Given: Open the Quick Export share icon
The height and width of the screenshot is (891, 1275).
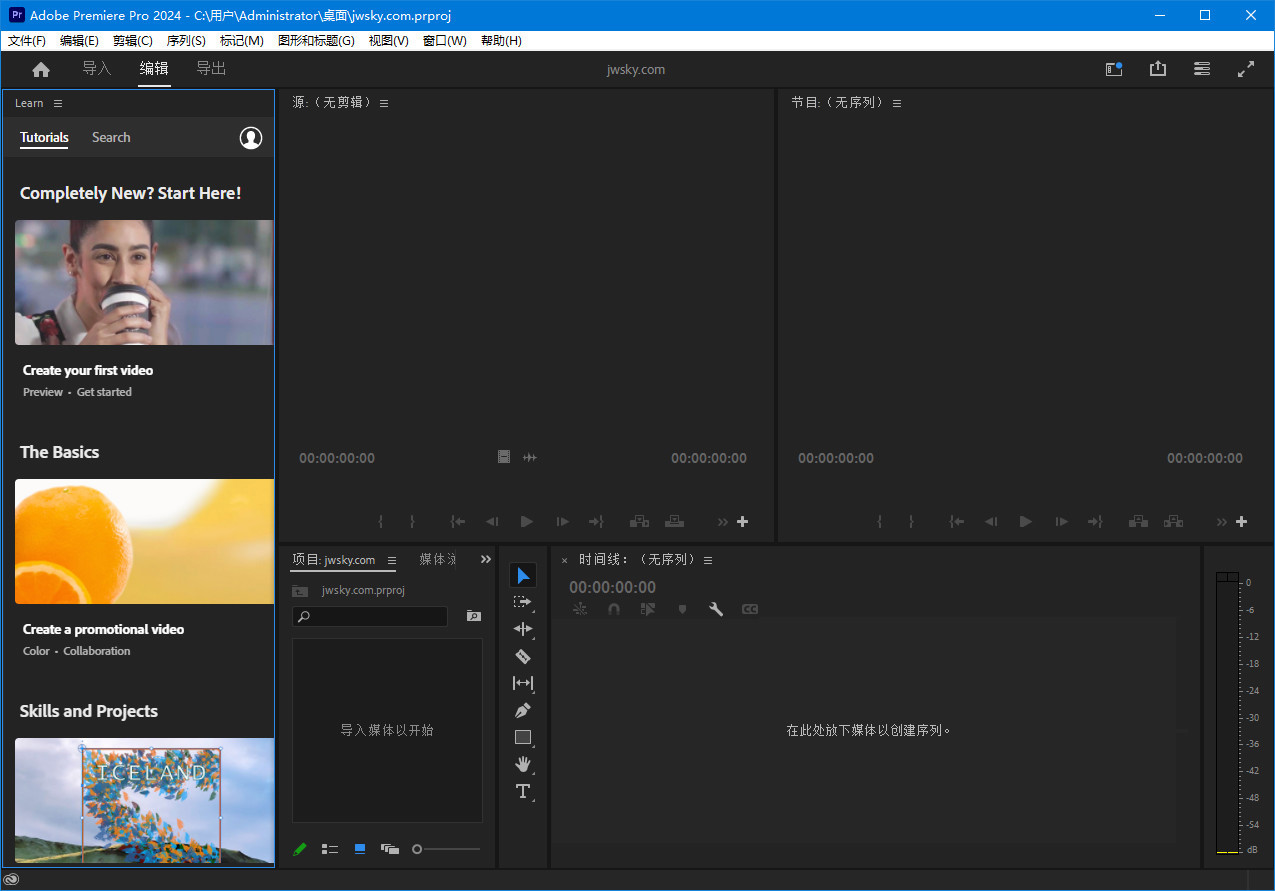Looking at the screenshot, I should click(1158, 69).
